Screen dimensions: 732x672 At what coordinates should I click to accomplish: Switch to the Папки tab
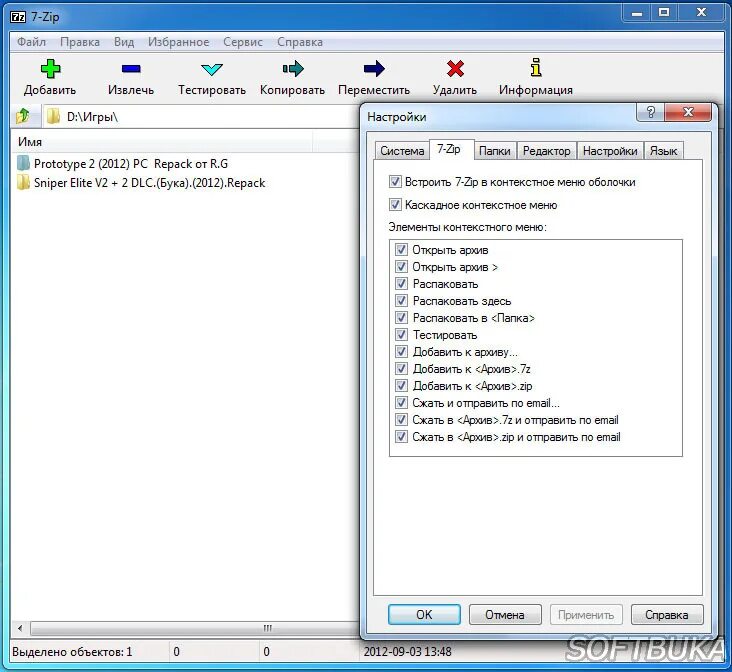494,151
